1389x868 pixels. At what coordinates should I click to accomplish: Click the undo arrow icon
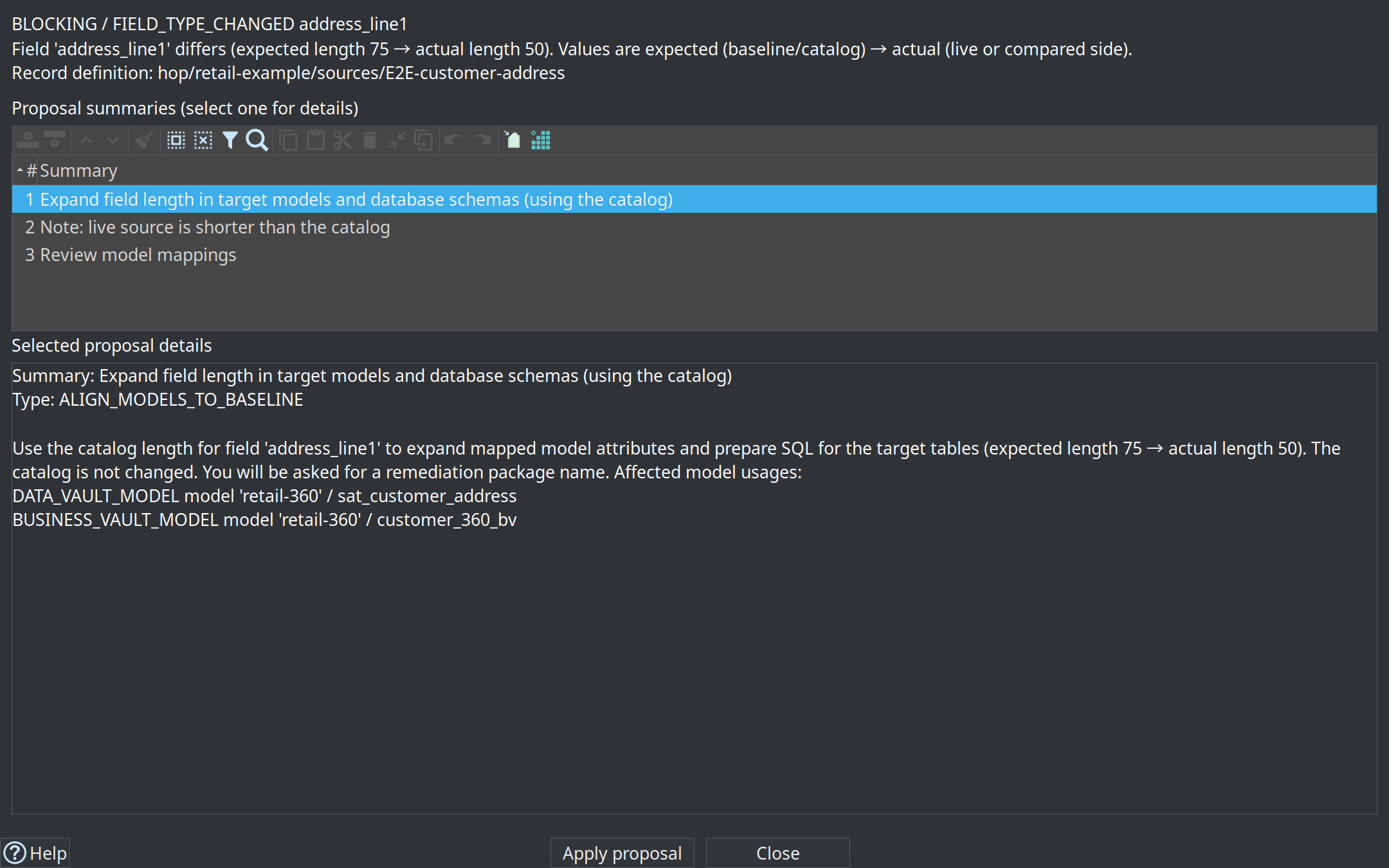454,140
